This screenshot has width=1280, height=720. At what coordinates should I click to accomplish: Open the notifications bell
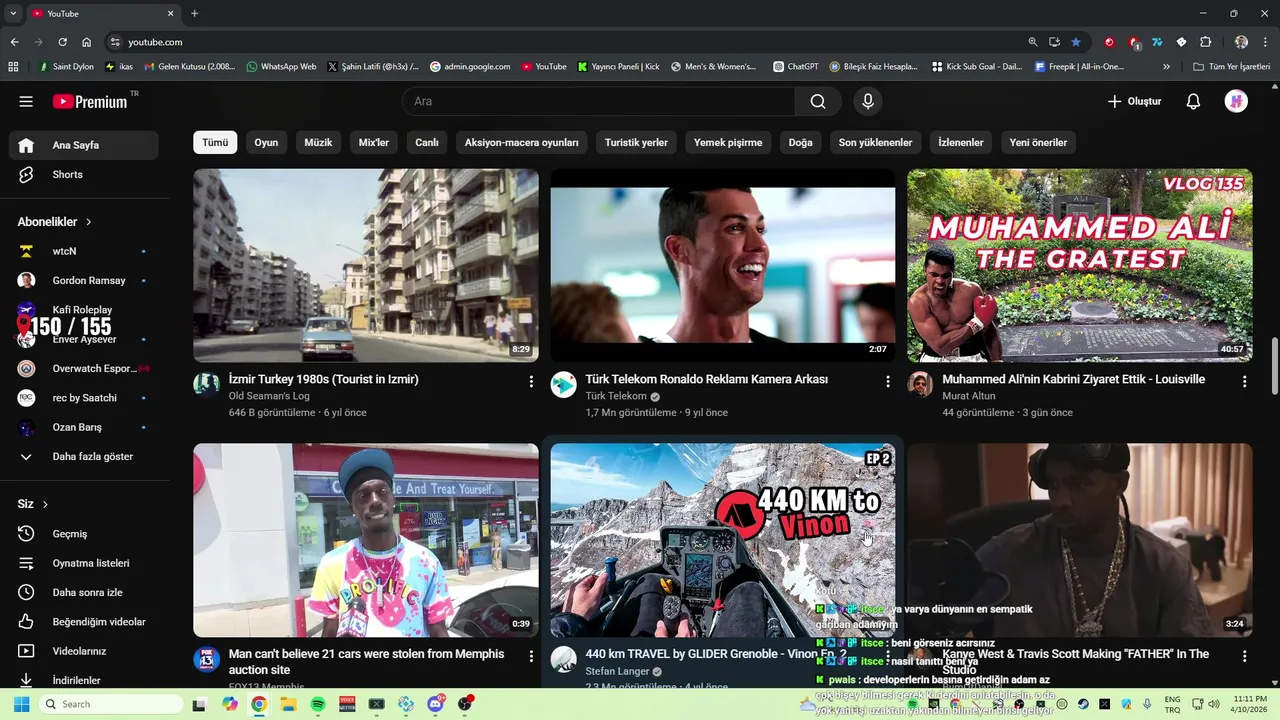point(1193,101)
